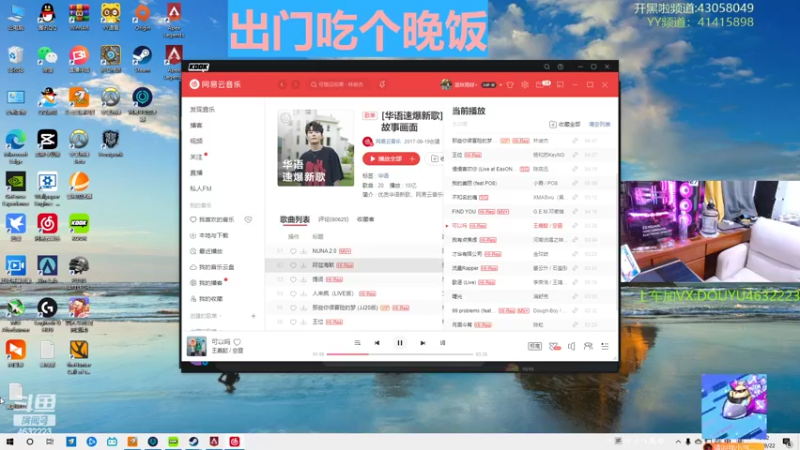Open PUBG desktop shortcut
Image resolution: width=800 pixels, height=450 pixels.
click(x=79, y=270)
